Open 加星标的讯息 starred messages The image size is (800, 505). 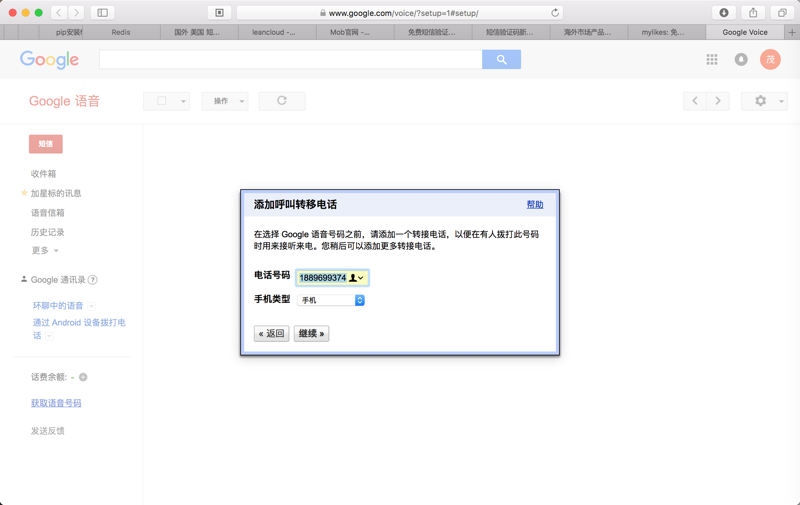56,193
